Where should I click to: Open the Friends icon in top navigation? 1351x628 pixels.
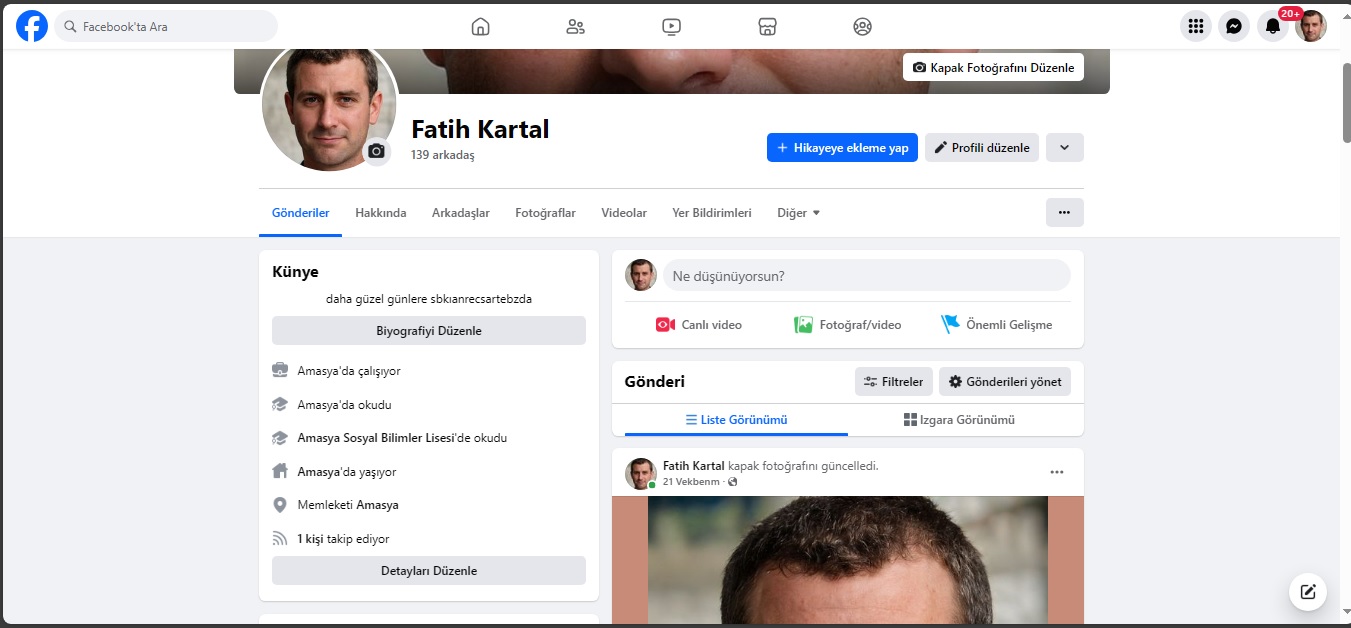point(575,27)
